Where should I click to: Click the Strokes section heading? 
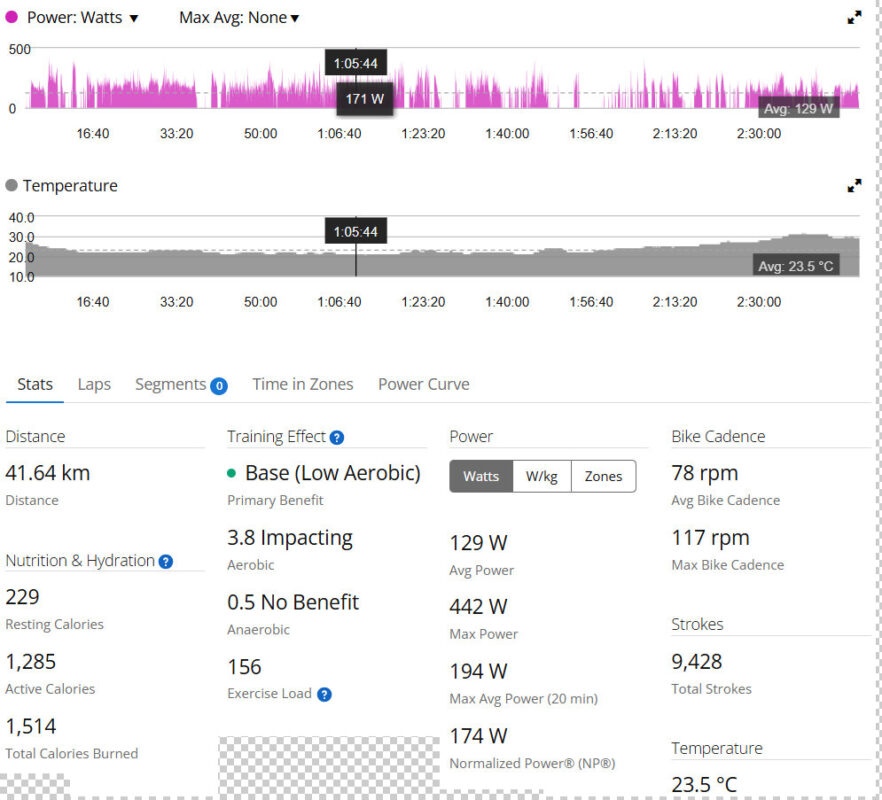click(x=697, y=624)
